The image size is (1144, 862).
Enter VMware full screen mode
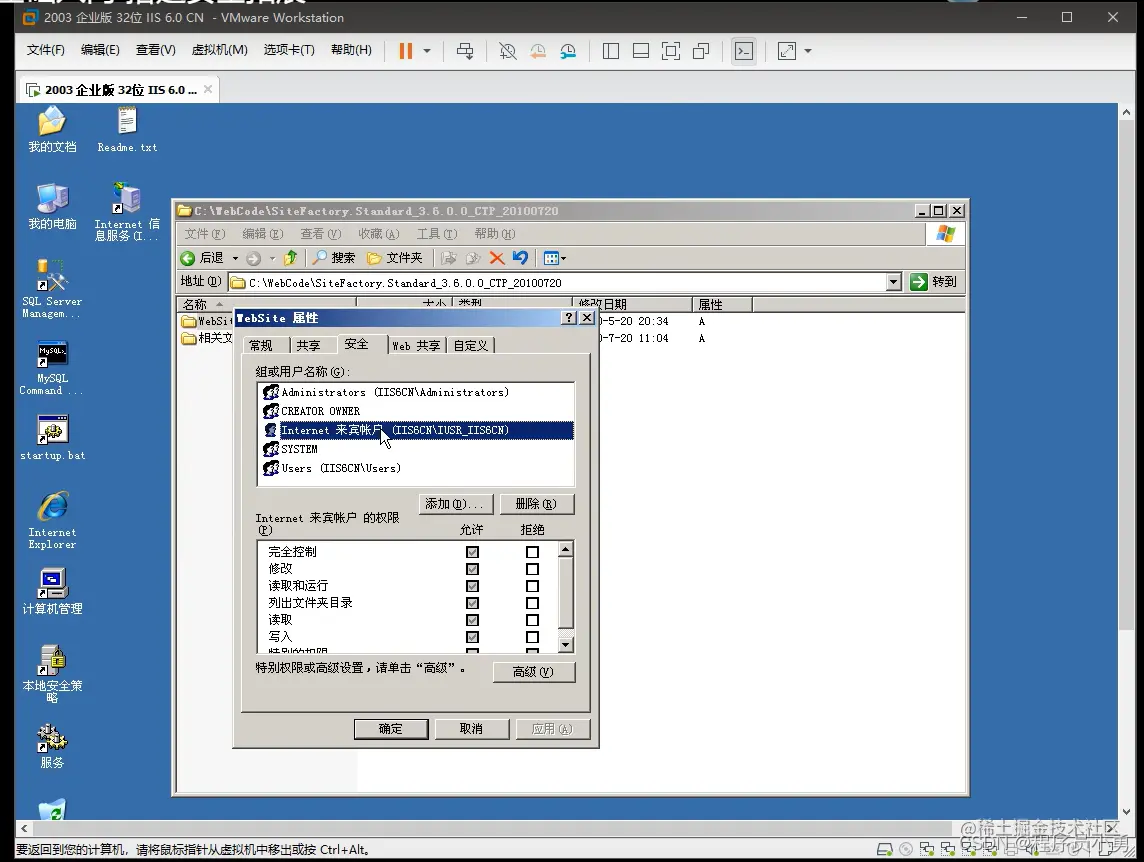click(x=670, y=51)
